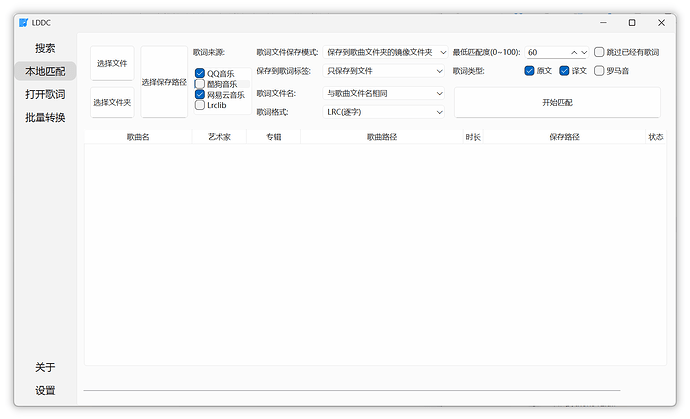The height and width of the screenshot is (419, 690).
Task: Click the progress bar at the bottom
Action: click(352, 390)
